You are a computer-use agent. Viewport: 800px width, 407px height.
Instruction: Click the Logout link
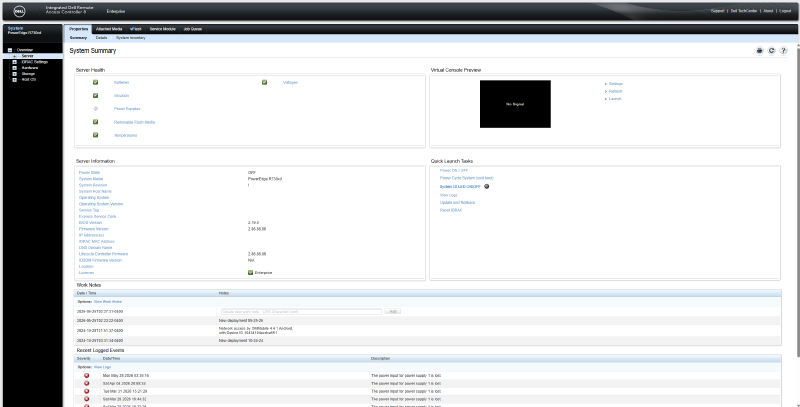pyautogui.click(x=785, y=11)
